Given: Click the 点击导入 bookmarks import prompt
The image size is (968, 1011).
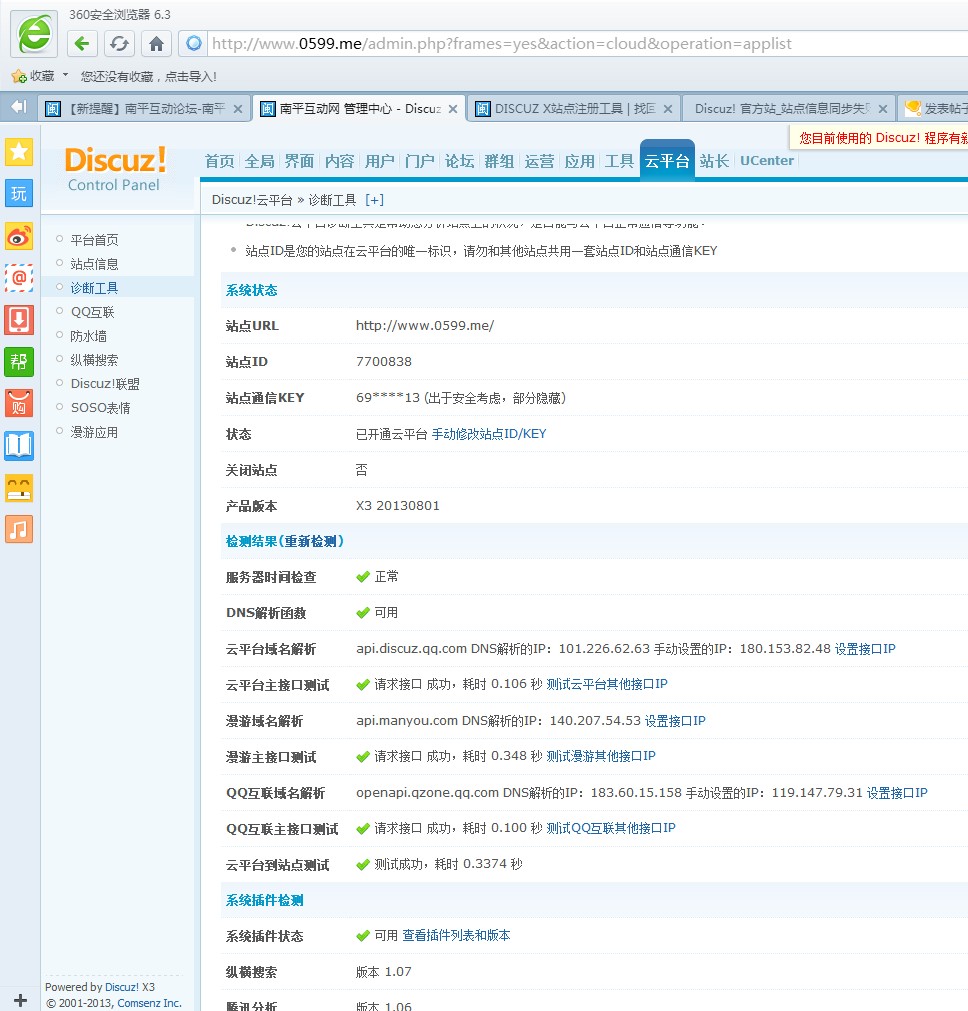Looking at the screenshot, I should click(x=190, y=76).
